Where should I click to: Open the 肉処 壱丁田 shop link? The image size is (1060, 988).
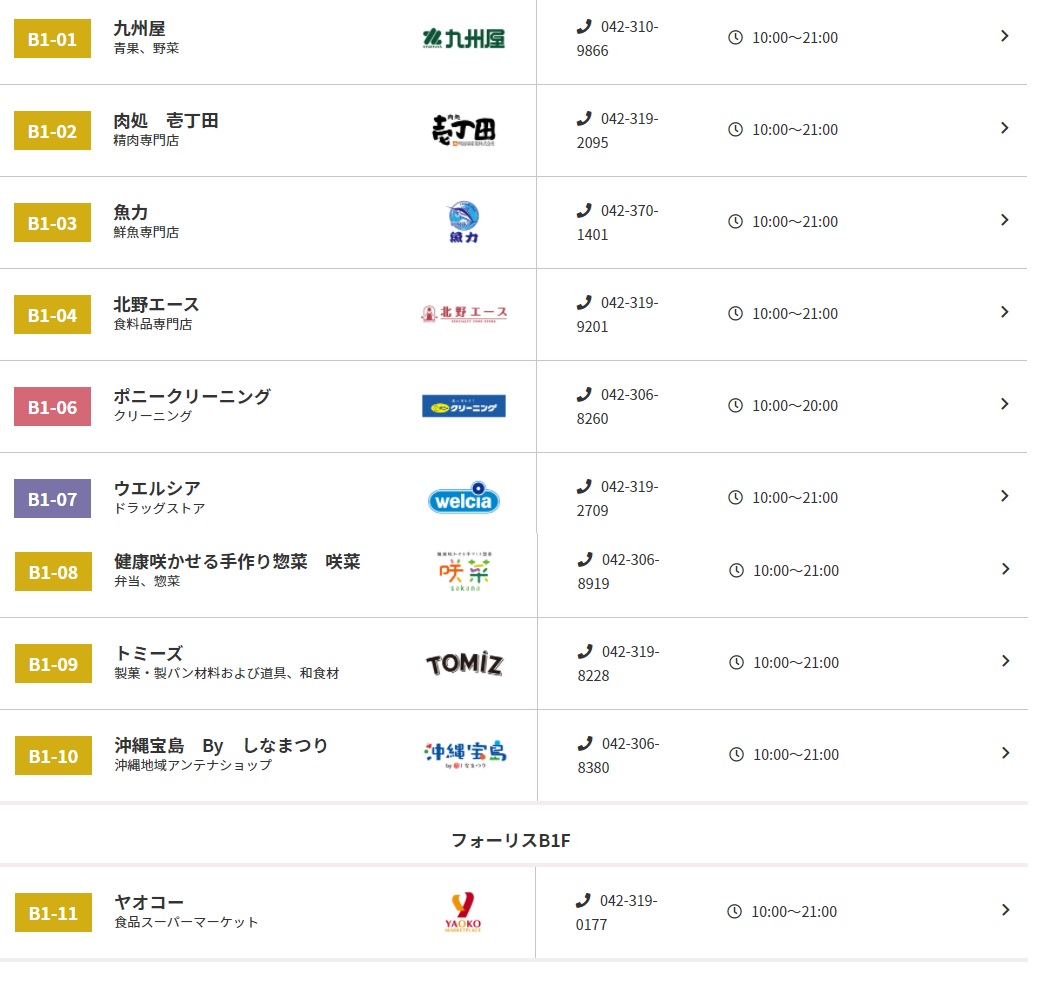[166, 120]
